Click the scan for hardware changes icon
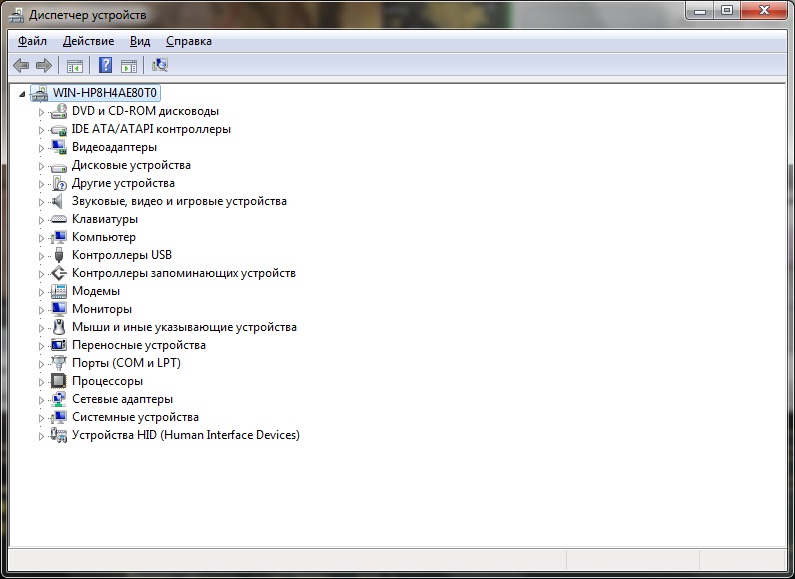Screen dimensions: 795x579 tap(159, 66)
